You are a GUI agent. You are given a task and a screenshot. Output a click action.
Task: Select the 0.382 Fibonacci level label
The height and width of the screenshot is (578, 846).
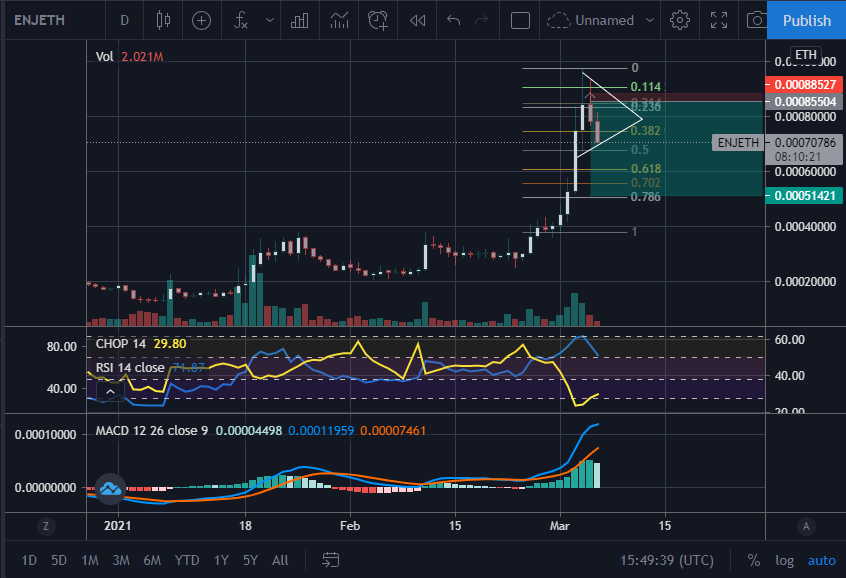point(645,131)
